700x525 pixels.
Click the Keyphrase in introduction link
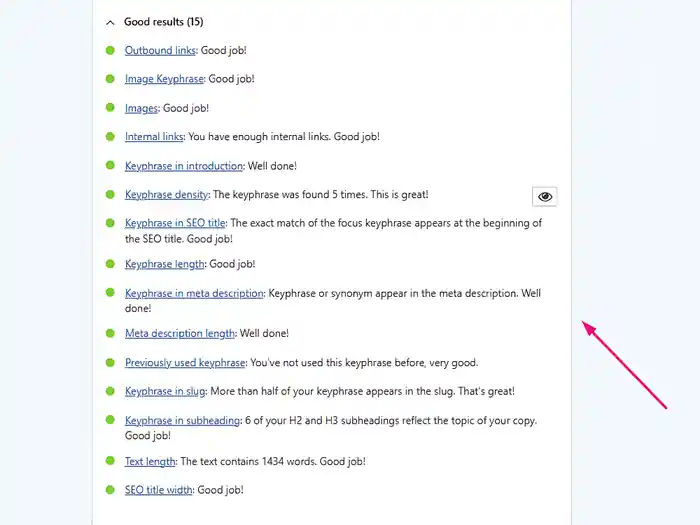[183, 166]
